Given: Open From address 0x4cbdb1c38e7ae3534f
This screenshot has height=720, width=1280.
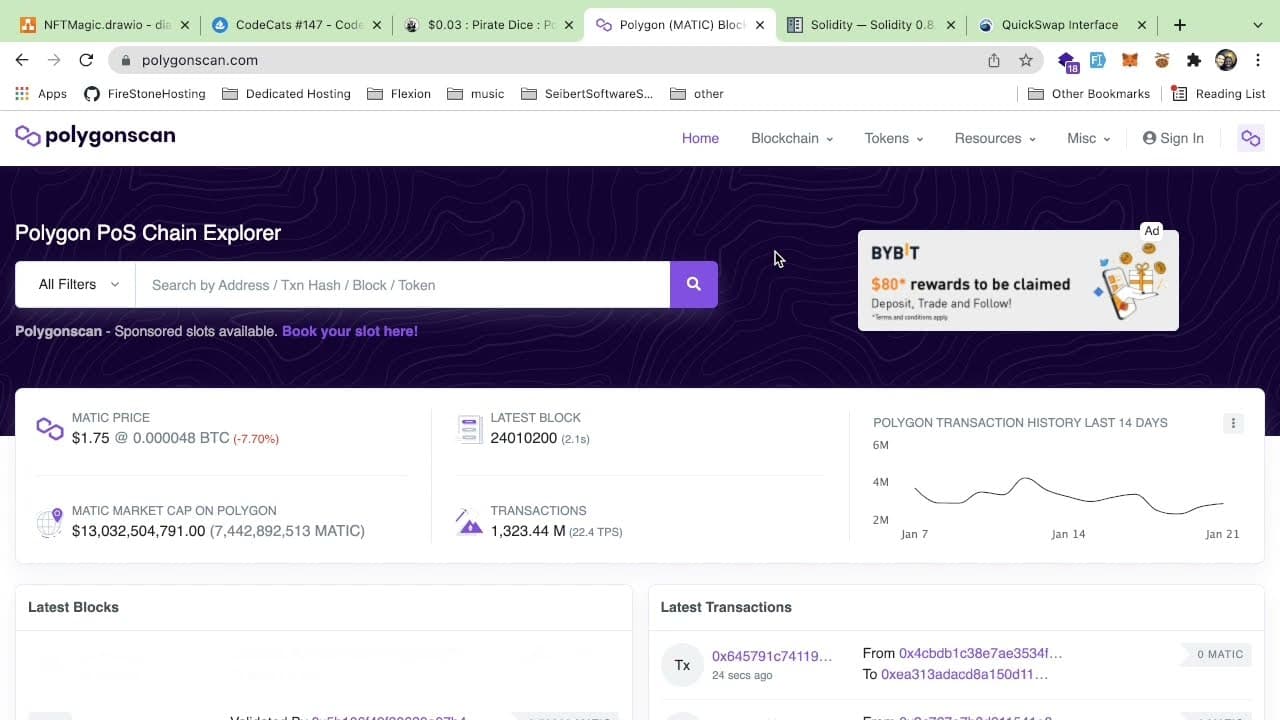Looking at the screenshot, I should pos(980,653).
